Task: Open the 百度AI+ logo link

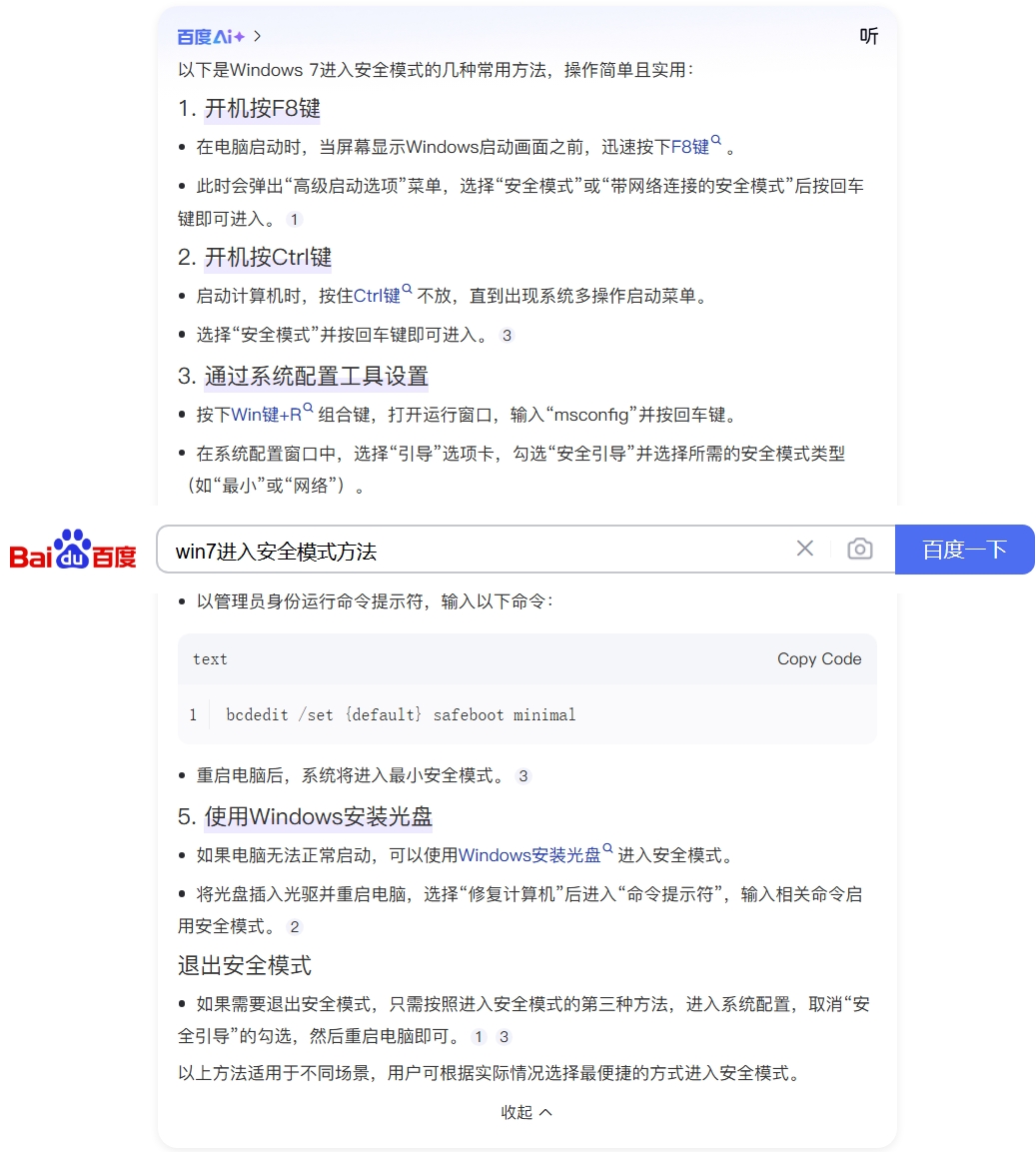Action: (x=211, y=37)
